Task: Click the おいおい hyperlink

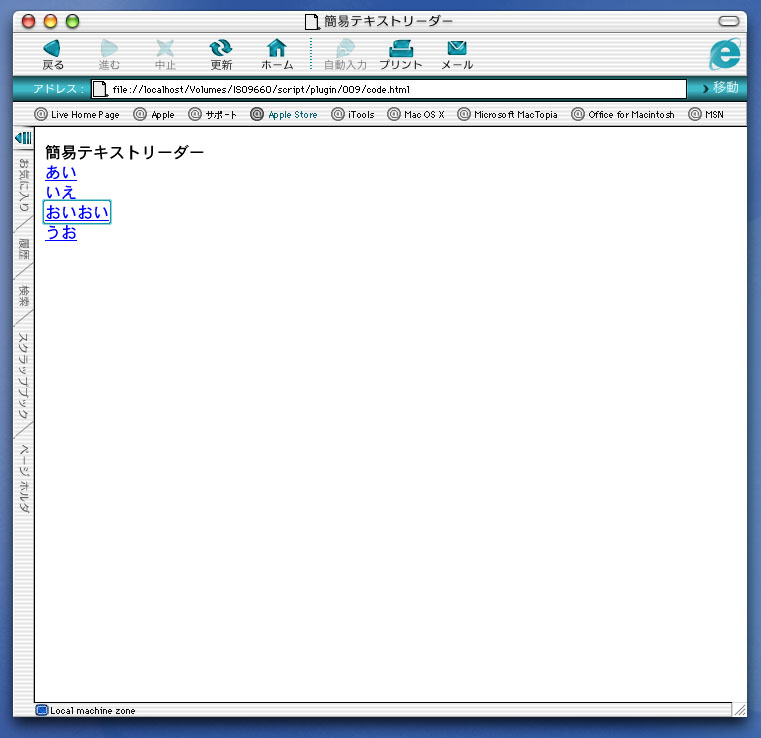Action: pyautogui.click(x=77, y=212)
